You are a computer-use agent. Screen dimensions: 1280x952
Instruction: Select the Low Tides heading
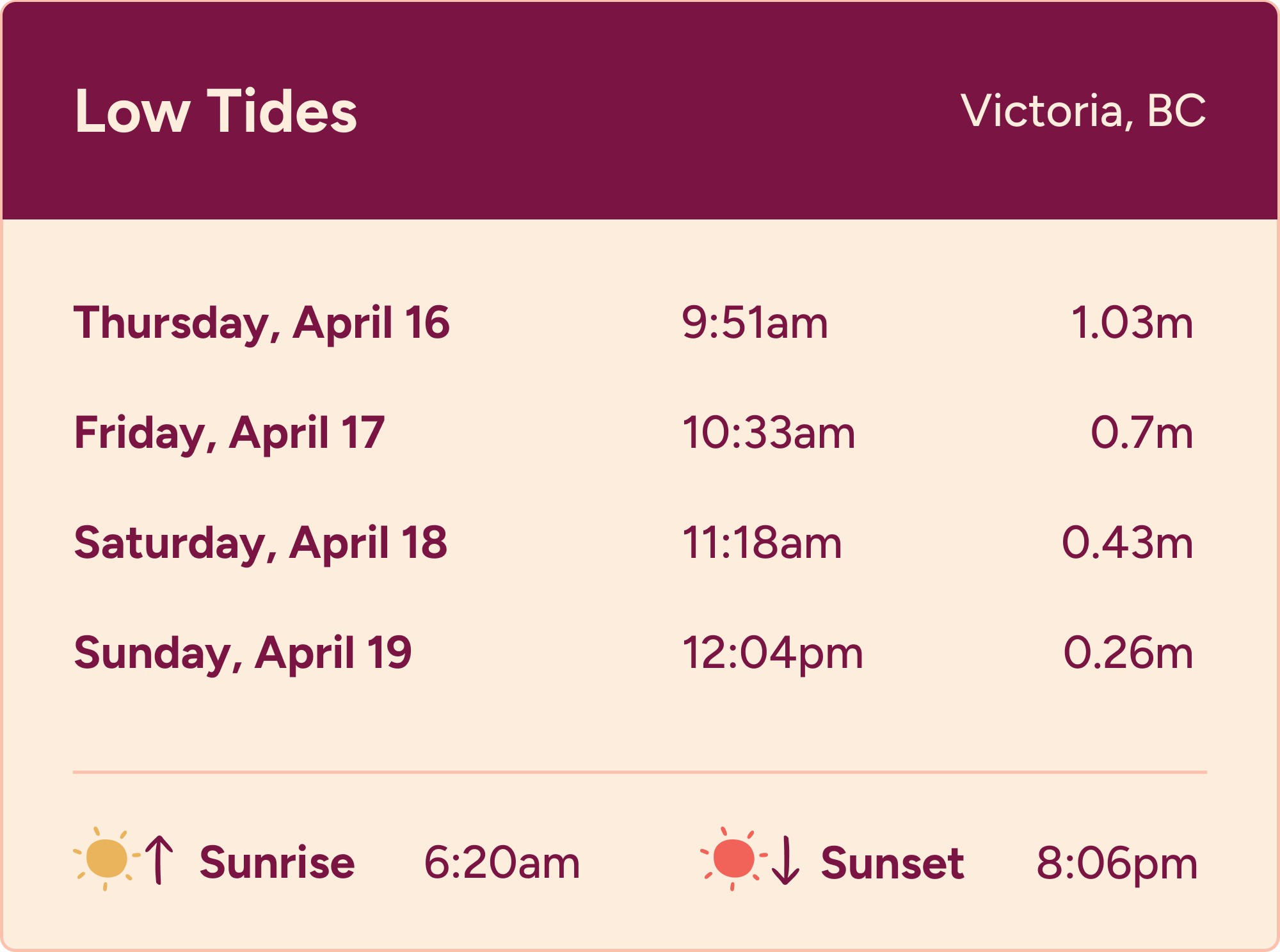[216, 111]
